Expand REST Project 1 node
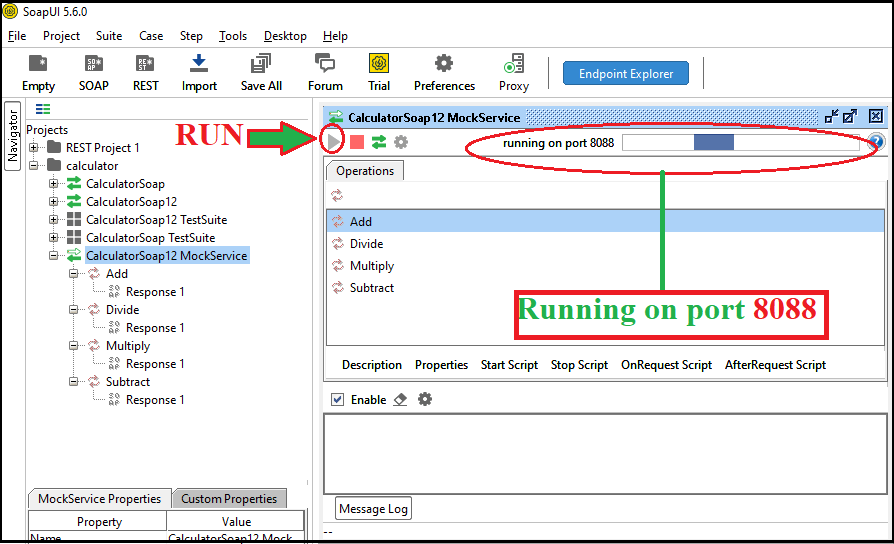The height and width of the screenshot is (544, 894). click(x=34, y=147)
